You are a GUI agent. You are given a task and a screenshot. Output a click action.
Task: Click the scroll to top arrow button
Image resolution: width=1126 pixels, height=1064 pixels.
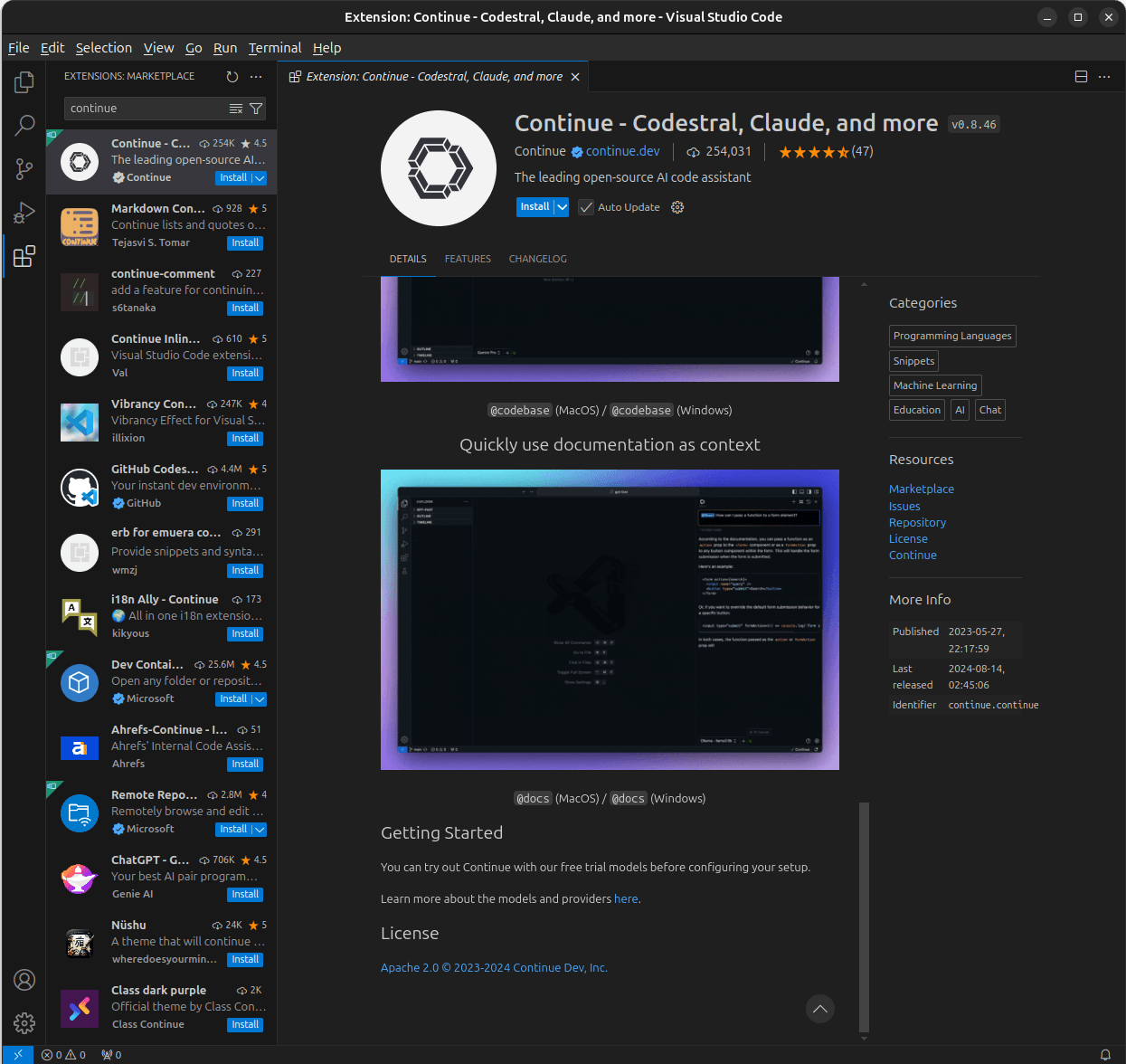tap(819, 1009)
